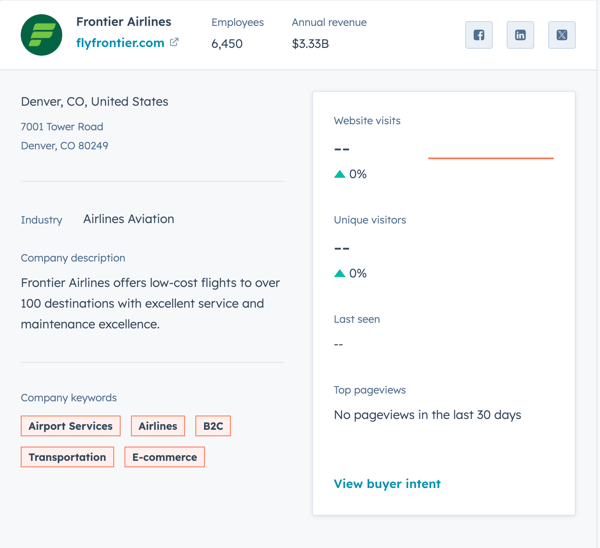Click the company description paragraph
Viewport: 600px width, 548px height.
pos(150,303)
